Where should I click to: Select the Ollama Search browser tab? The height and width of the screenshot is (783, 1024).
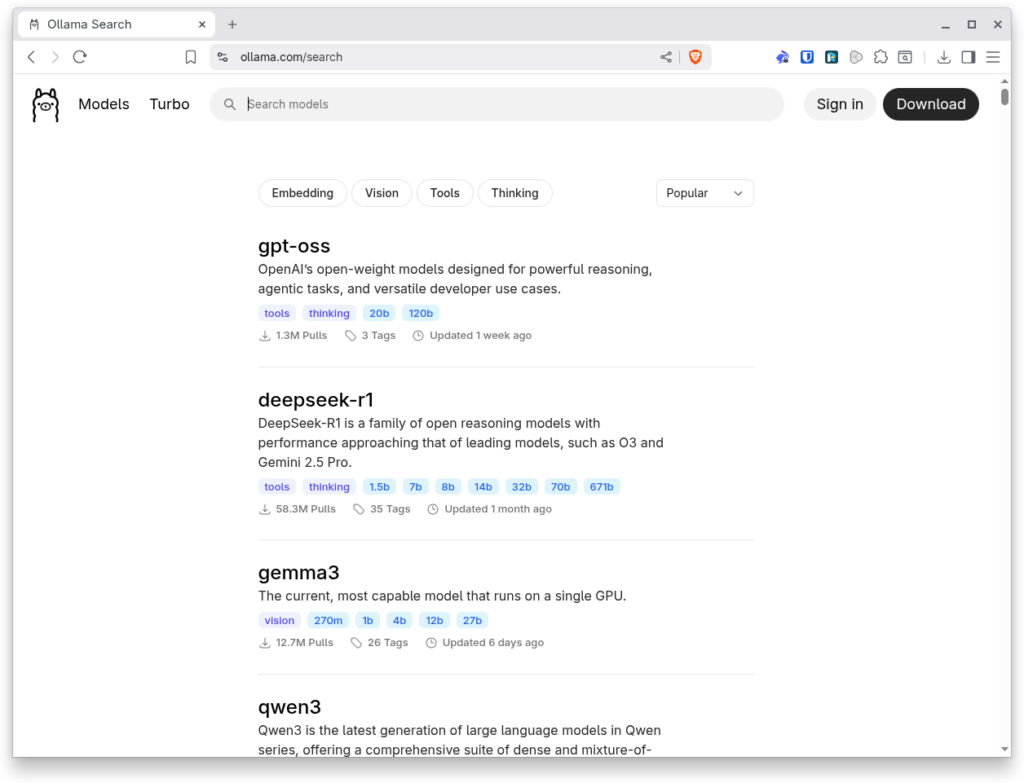click(x=116, y=24)
